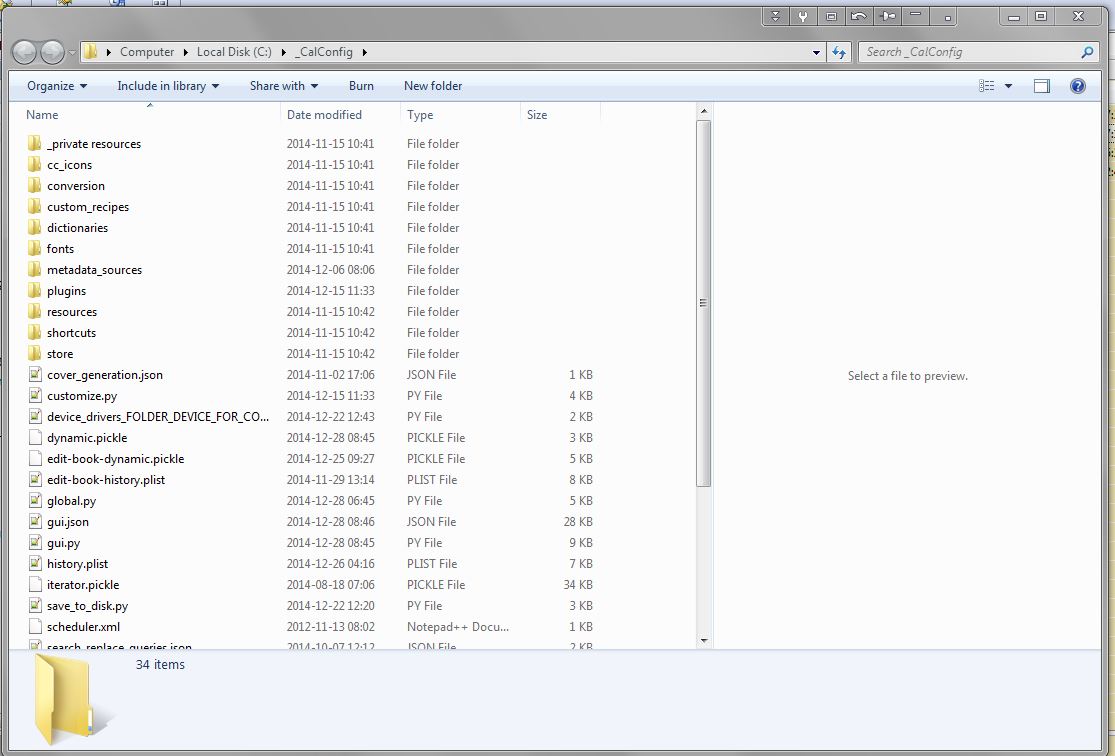The width and height of the screenshot is (1115, 756).
Task: Select the custom_recipes folder name
Action: 88,207
